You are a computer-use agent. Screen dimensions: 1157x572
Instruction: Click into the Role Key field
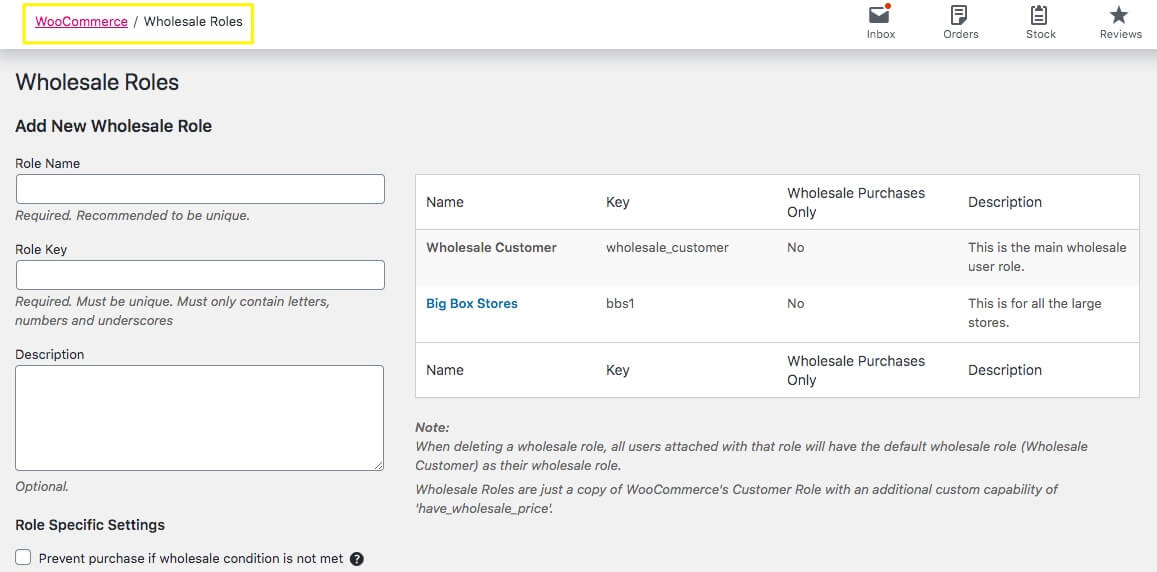tap(200, 275)
